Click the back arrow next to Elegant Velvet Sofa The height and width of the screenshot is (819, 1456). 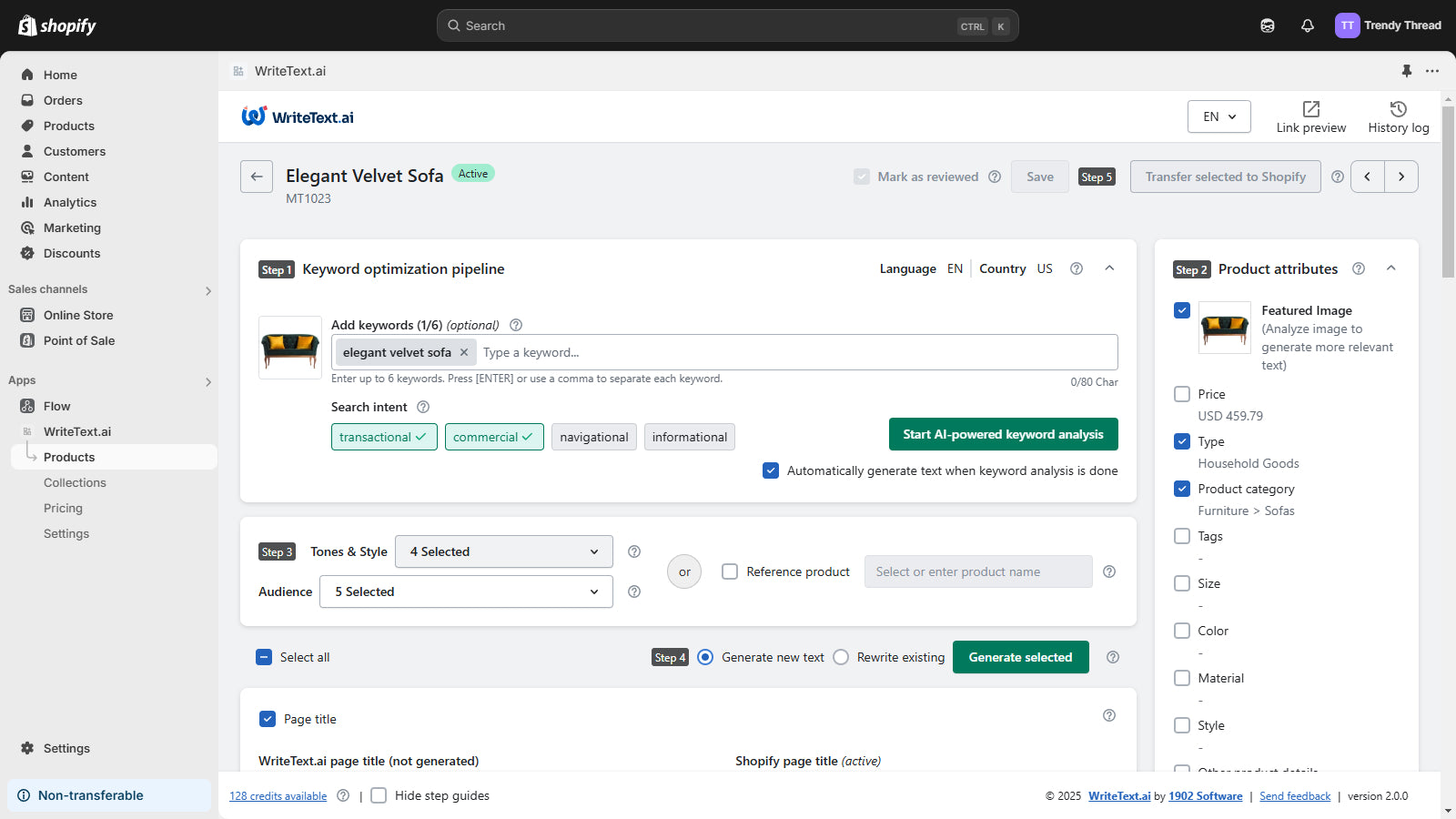click(256, 177)
